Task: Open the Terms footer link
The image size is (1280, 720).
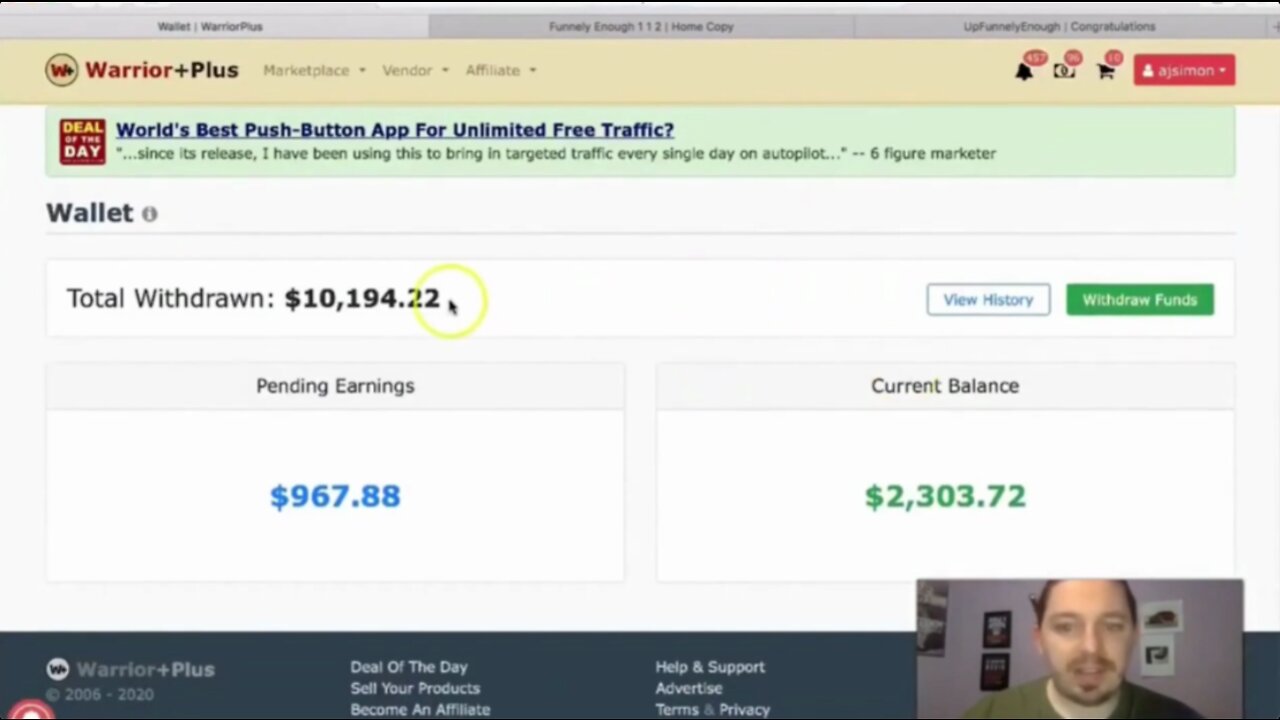Action: point(677,709)
